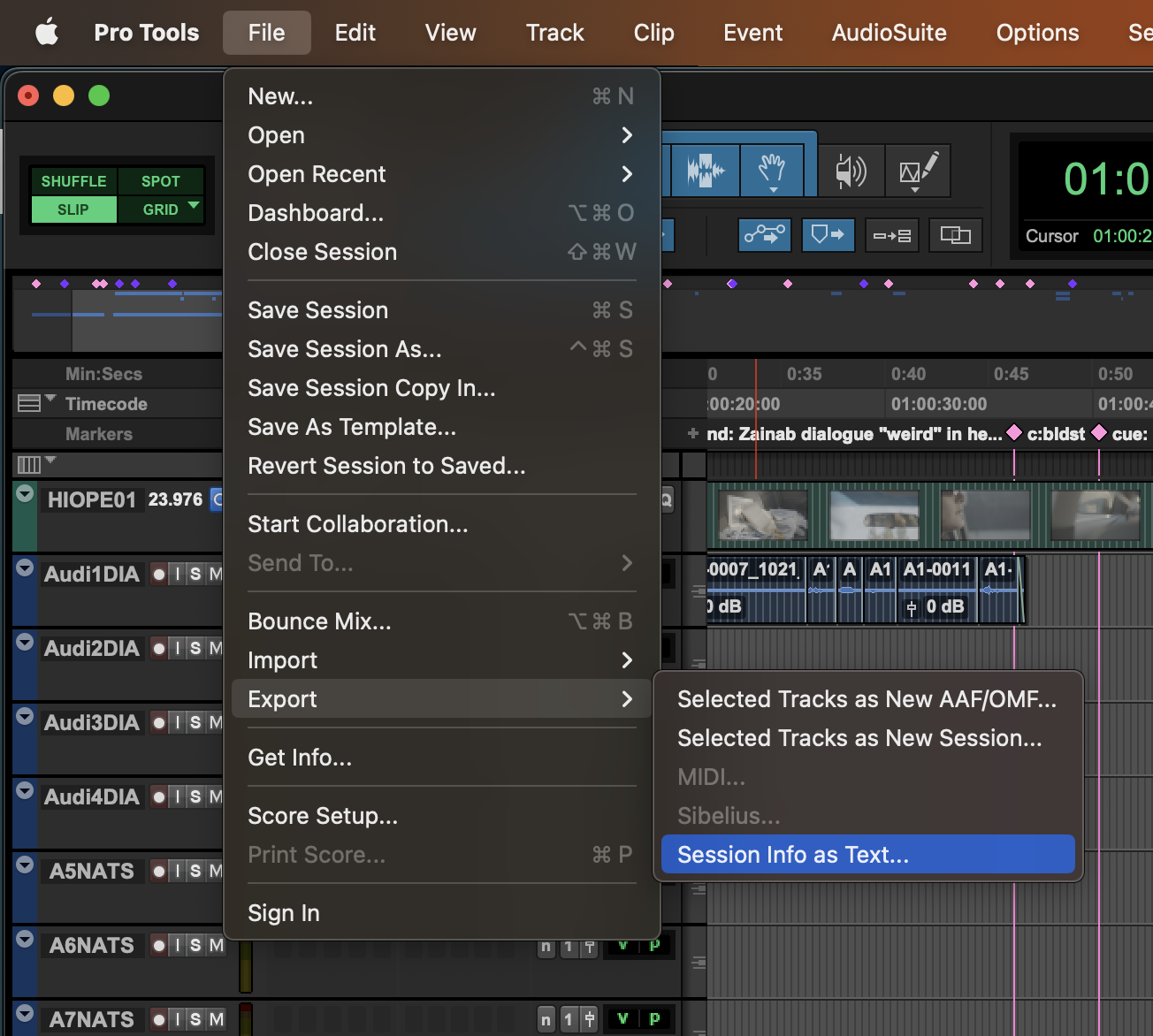Click the arrow-to-tracks link selection icon

pyautogui.click(x=891, y=235)
